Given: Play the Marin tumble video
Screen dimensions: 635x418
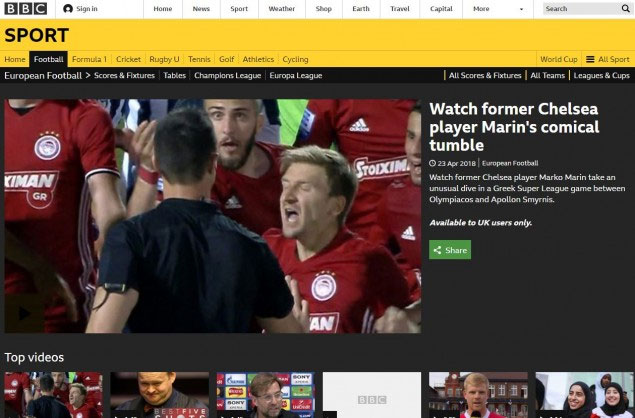Looking at the screenshot, I should tap(212, 215).
